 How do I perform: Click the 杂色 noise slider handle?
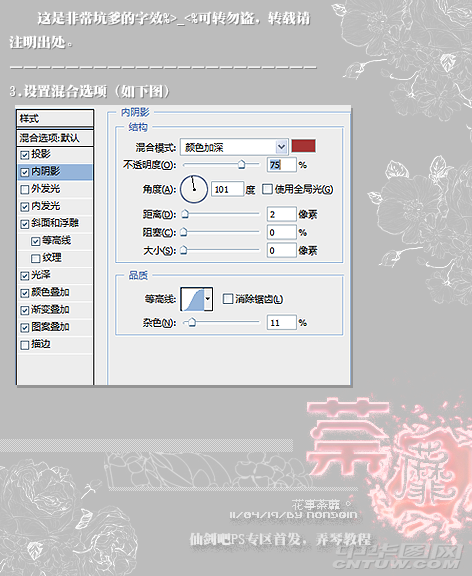[x=192, y=323]
